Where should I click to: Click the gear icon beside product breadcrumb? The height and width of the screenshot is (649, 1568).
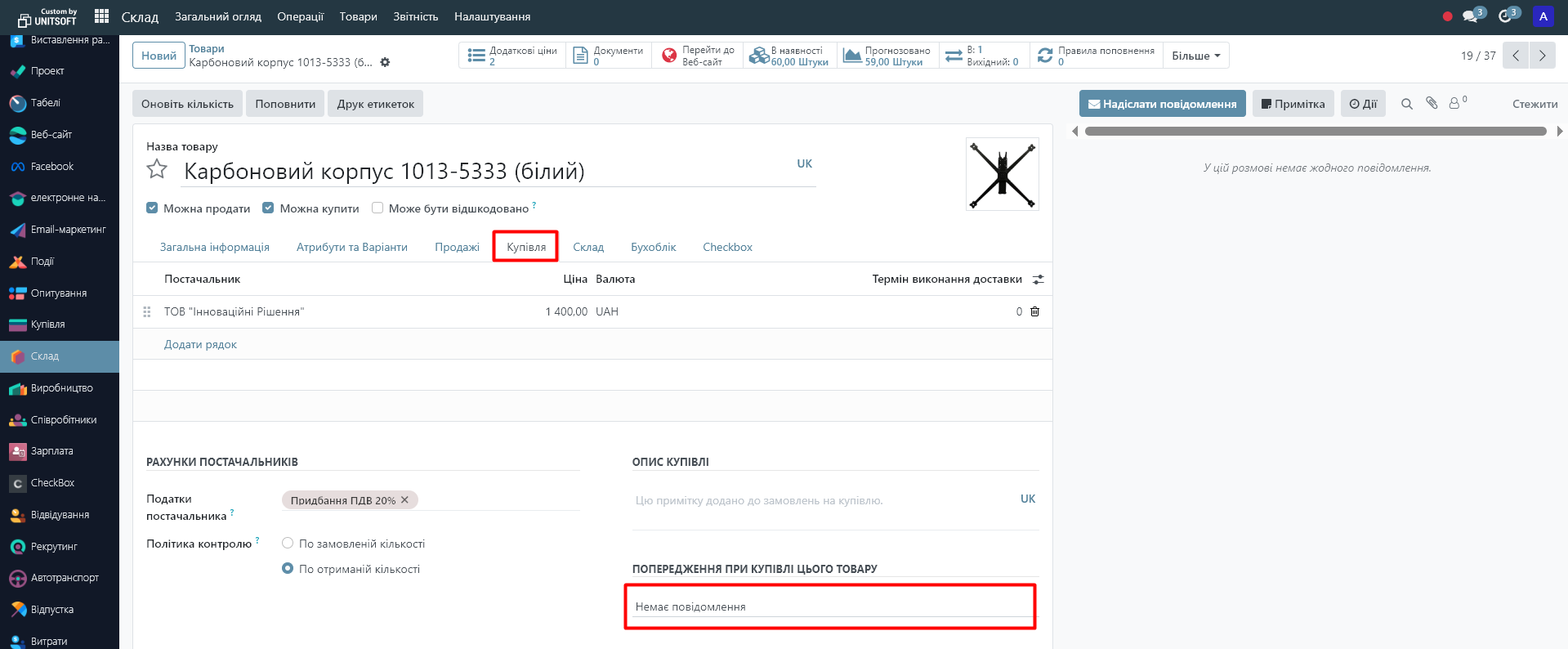click(x=386, y=62)
